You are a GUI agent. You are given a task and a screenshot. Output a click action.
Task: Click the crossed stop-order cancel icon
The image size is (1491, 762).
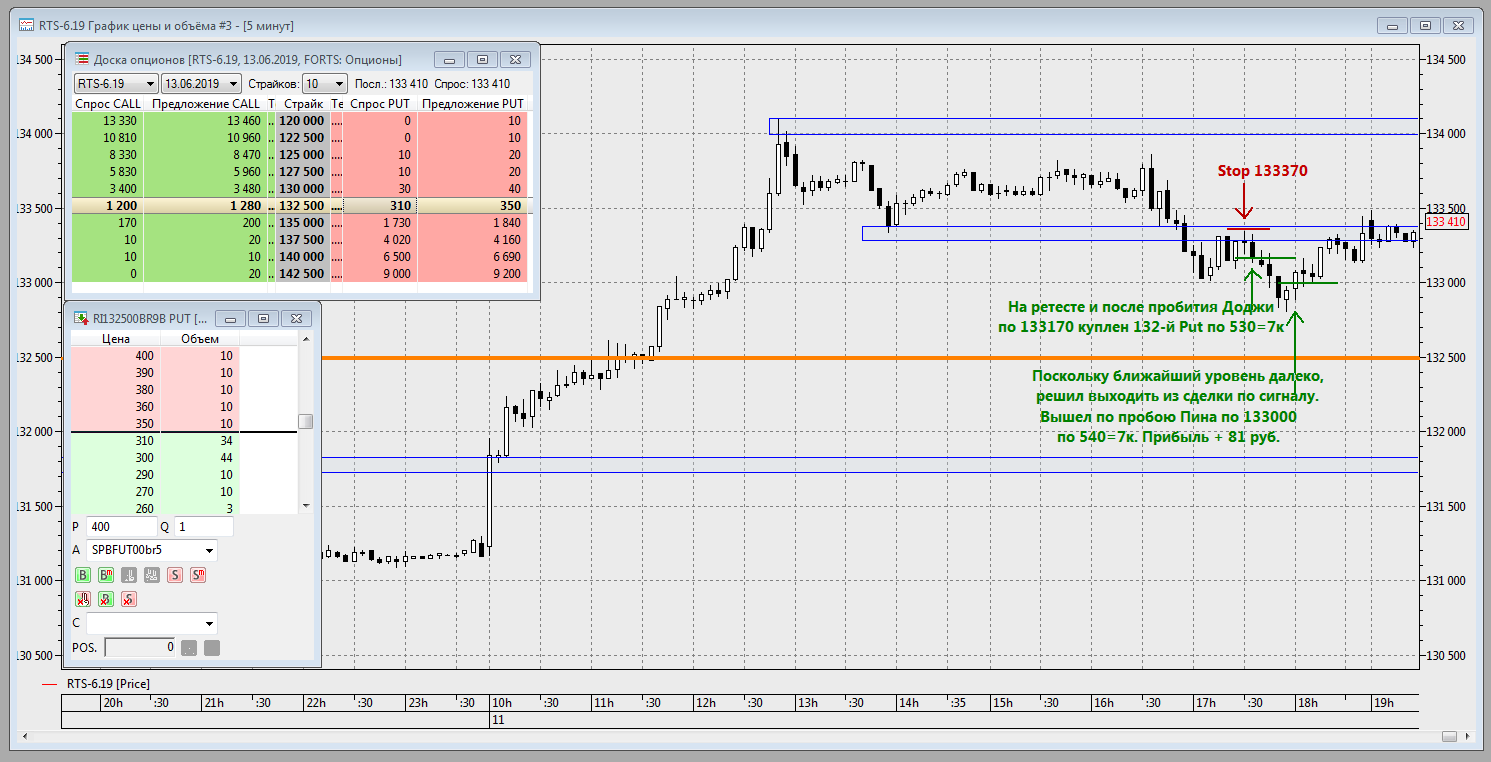coord(83,599)
